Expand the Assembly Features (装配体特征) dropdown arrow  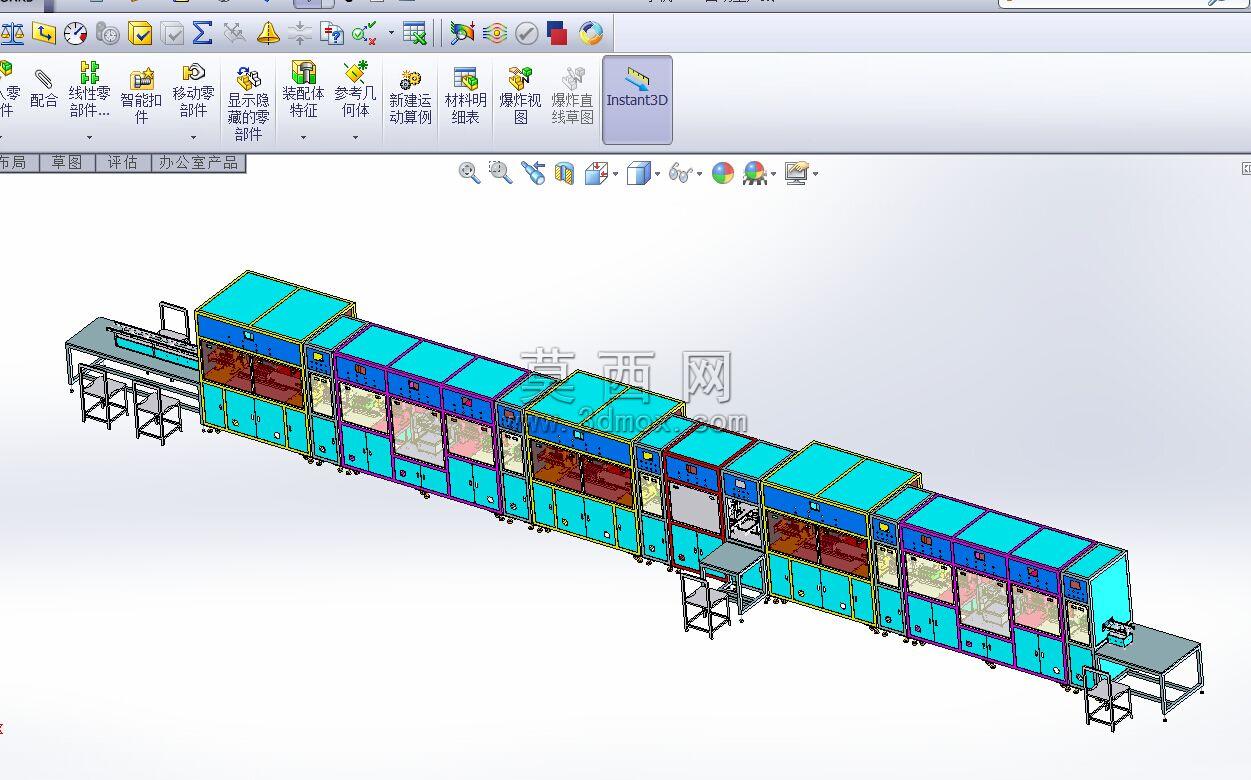pos(303,137)
